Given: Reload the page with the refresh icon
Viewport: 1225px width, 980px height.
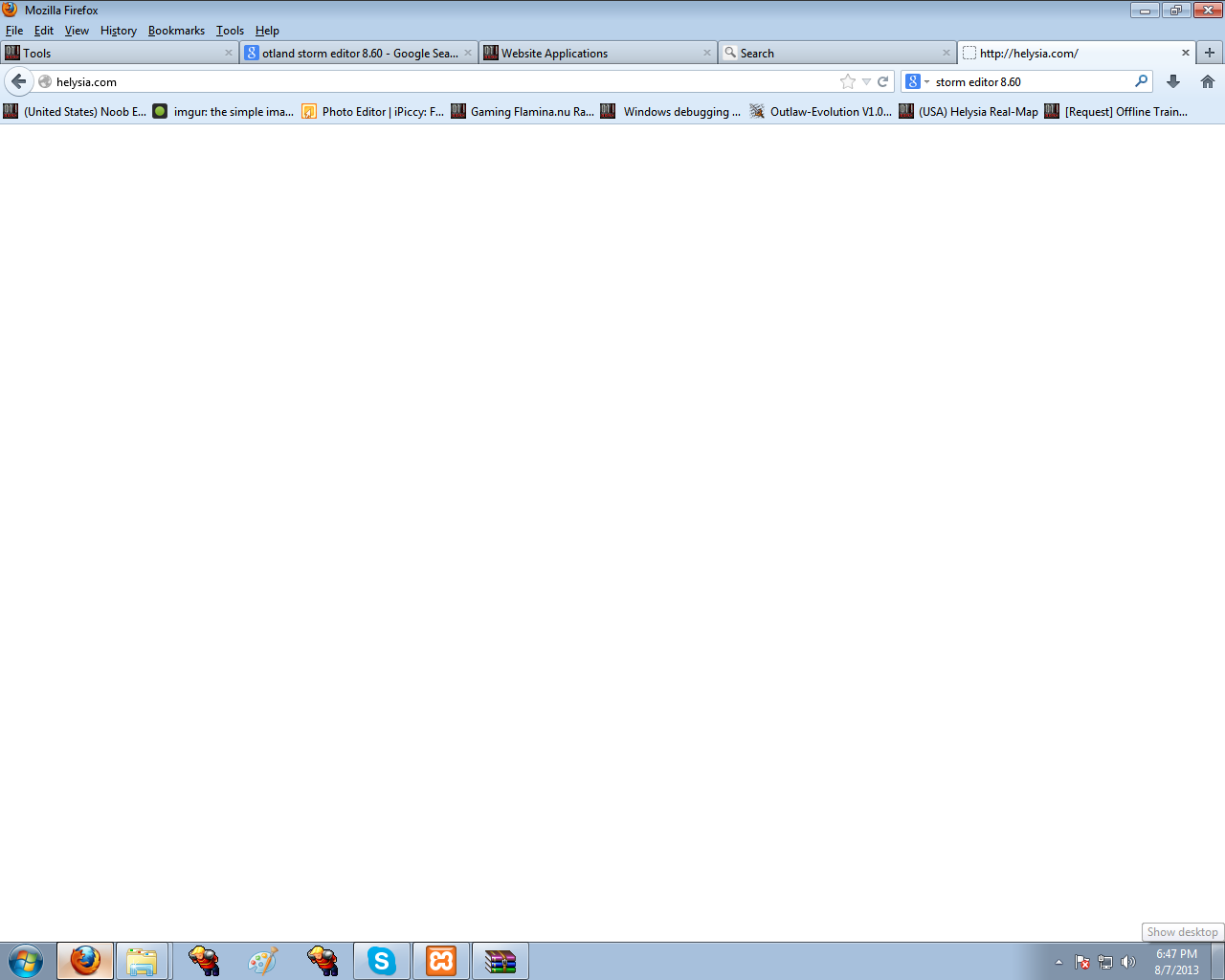Looking at the screenshot, I should click(883, 81).
